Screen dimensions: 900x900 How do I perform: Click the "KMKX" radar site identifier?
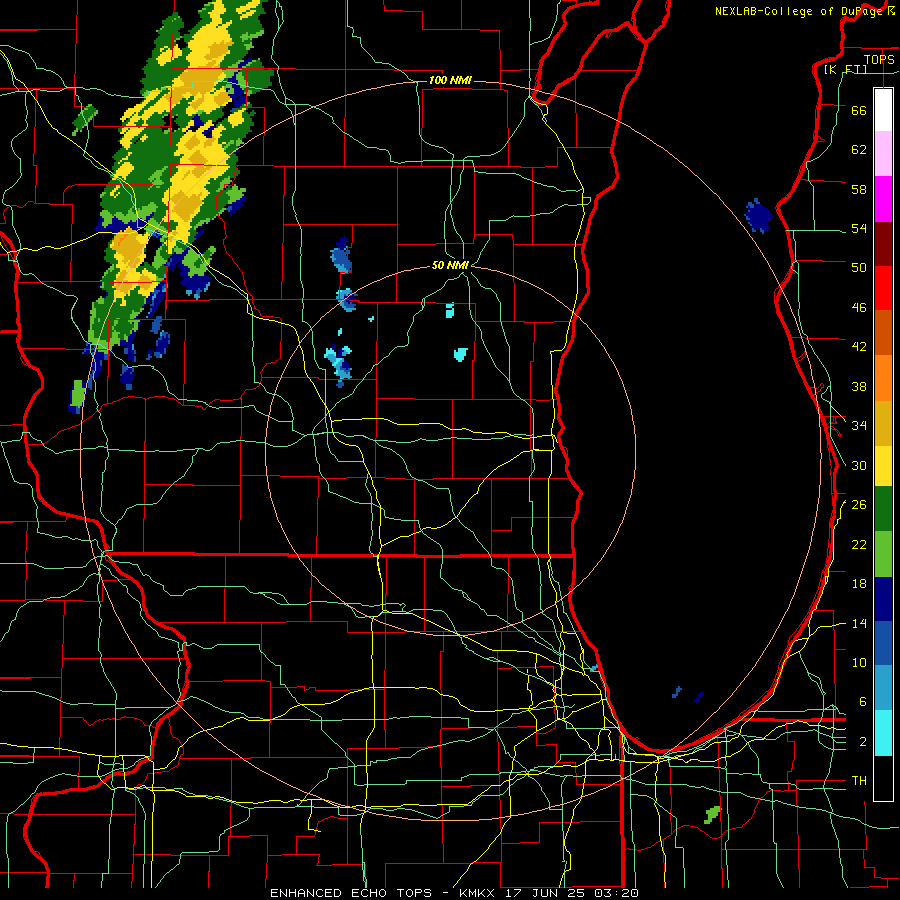tap(479, 893)
